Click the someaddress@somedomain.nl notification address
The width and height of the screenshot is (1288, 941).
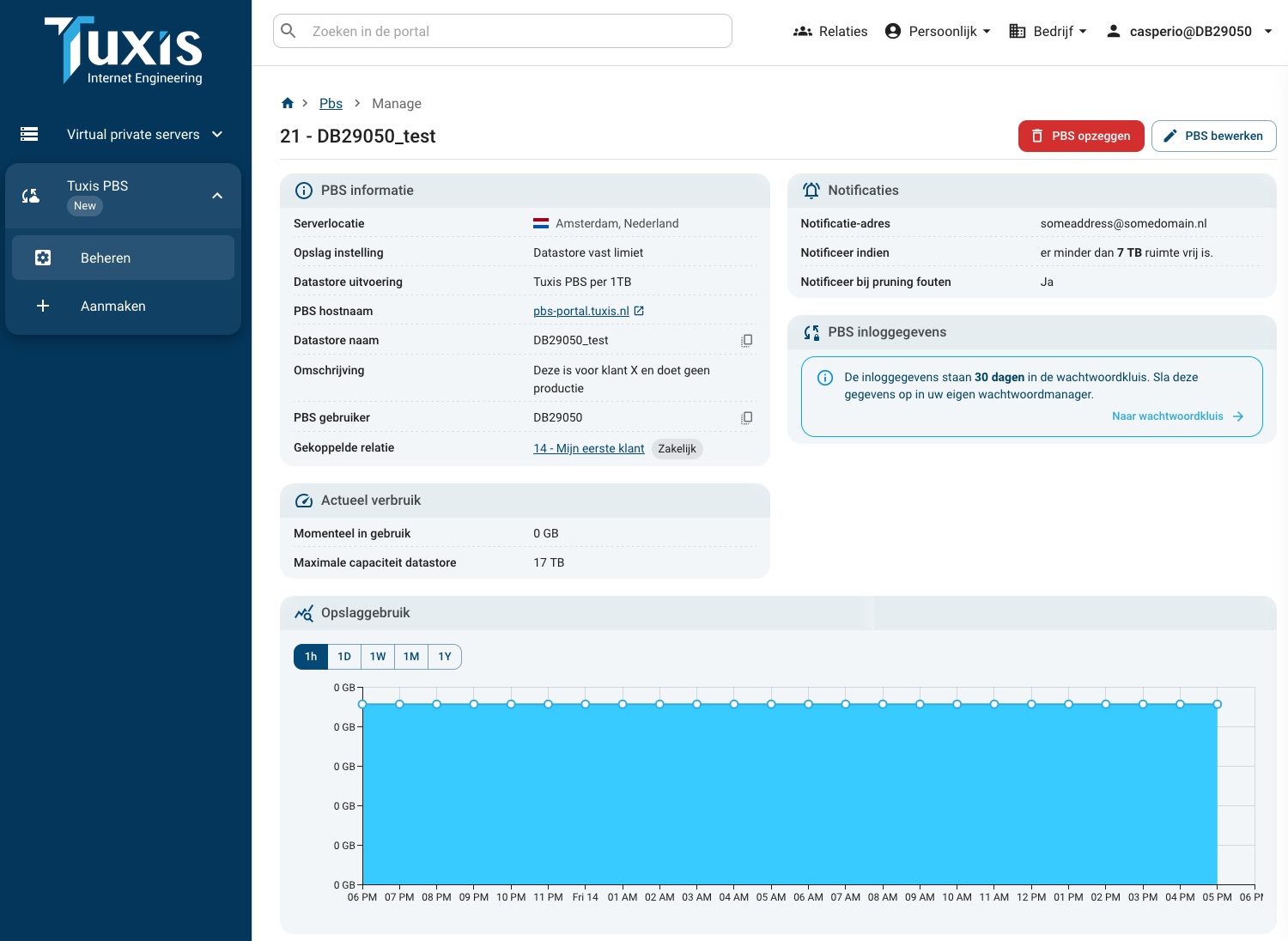pyautogui.click(x=1123, y=223)
